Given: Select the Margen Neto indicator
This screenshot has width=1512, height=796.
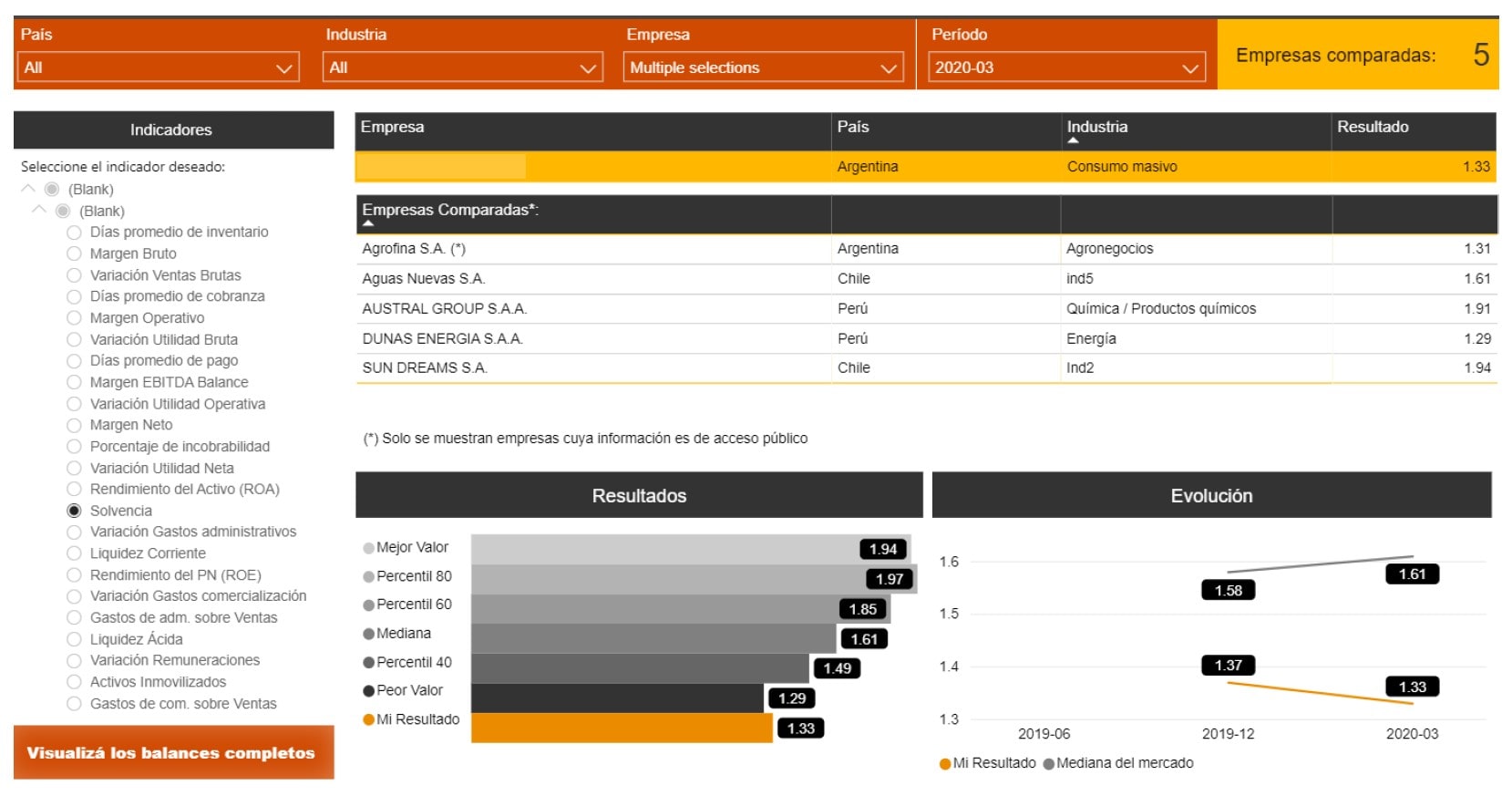Looking at the screenshot, I should [75, 425].
